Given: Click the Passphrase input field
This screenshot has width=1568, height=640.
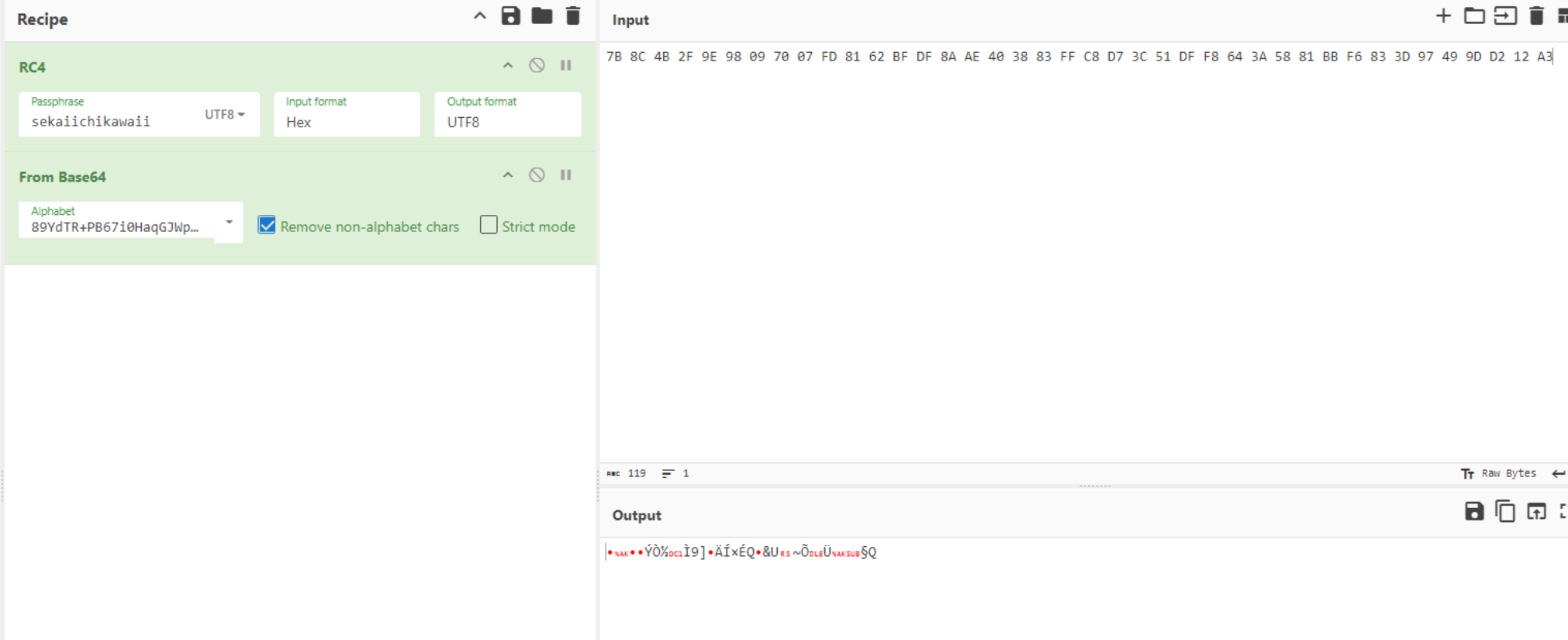Looking at the screenshot, I should [x=109, y=122].
